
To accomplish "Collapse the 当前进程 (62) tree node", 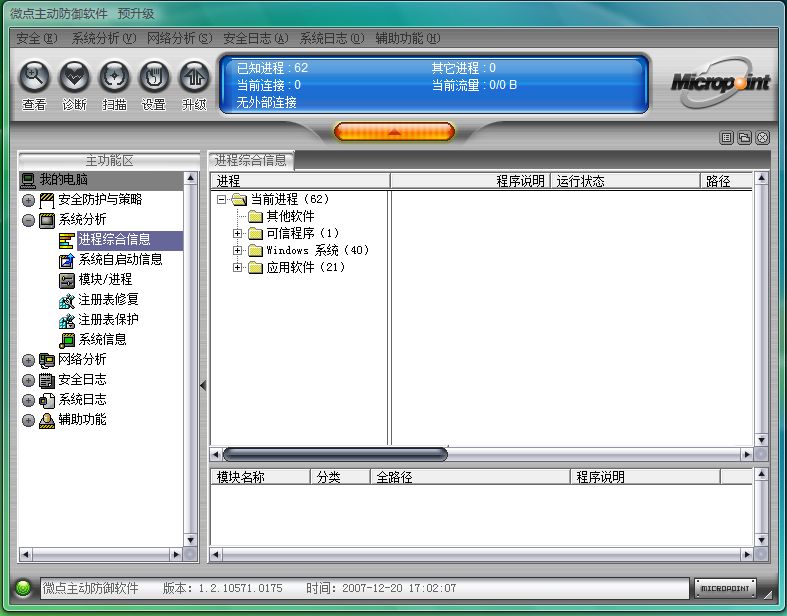I will click(221, 199).
